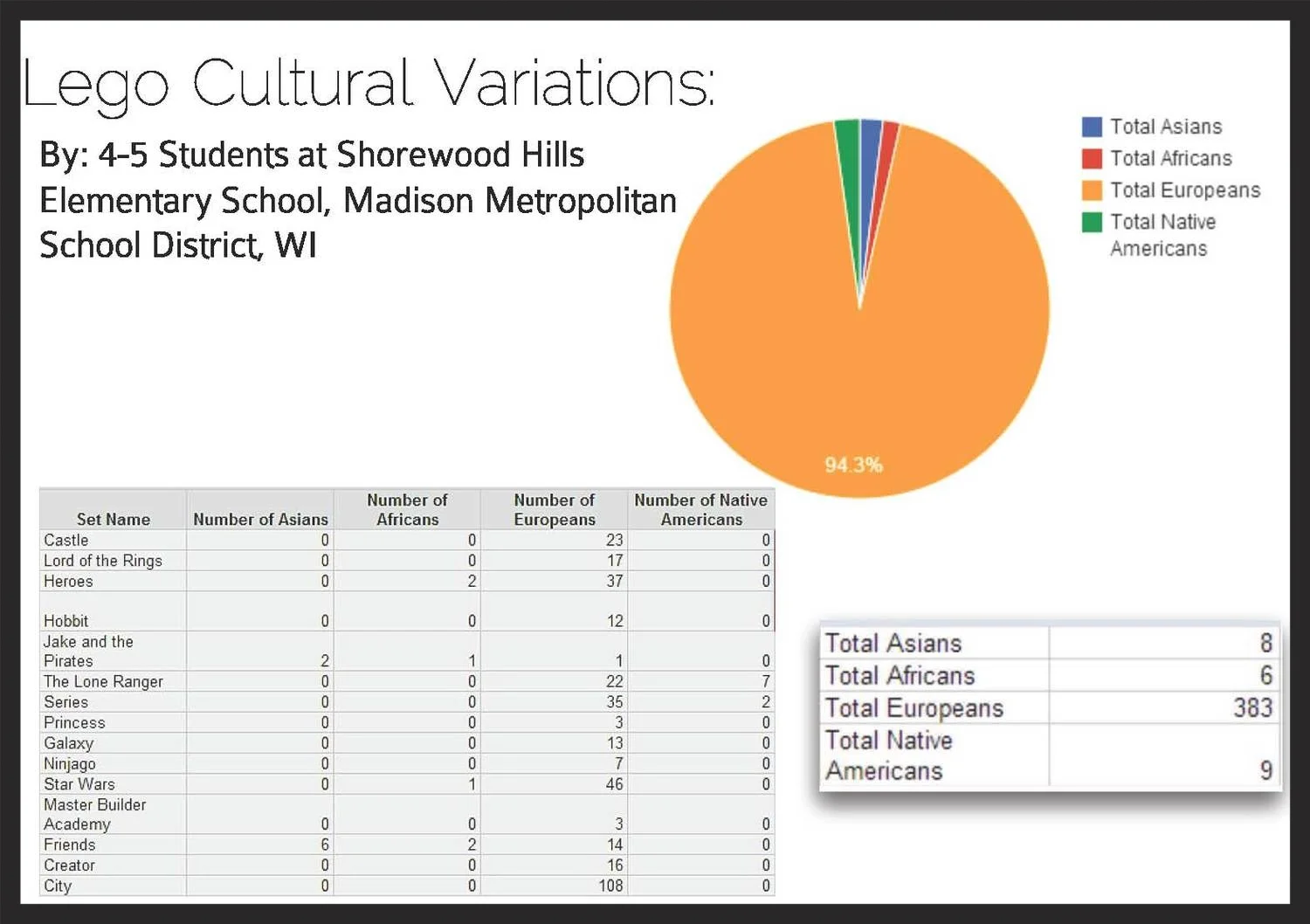Click the 94.3% label on the pie
This screenshot has height=924, width=1310.
853,465
